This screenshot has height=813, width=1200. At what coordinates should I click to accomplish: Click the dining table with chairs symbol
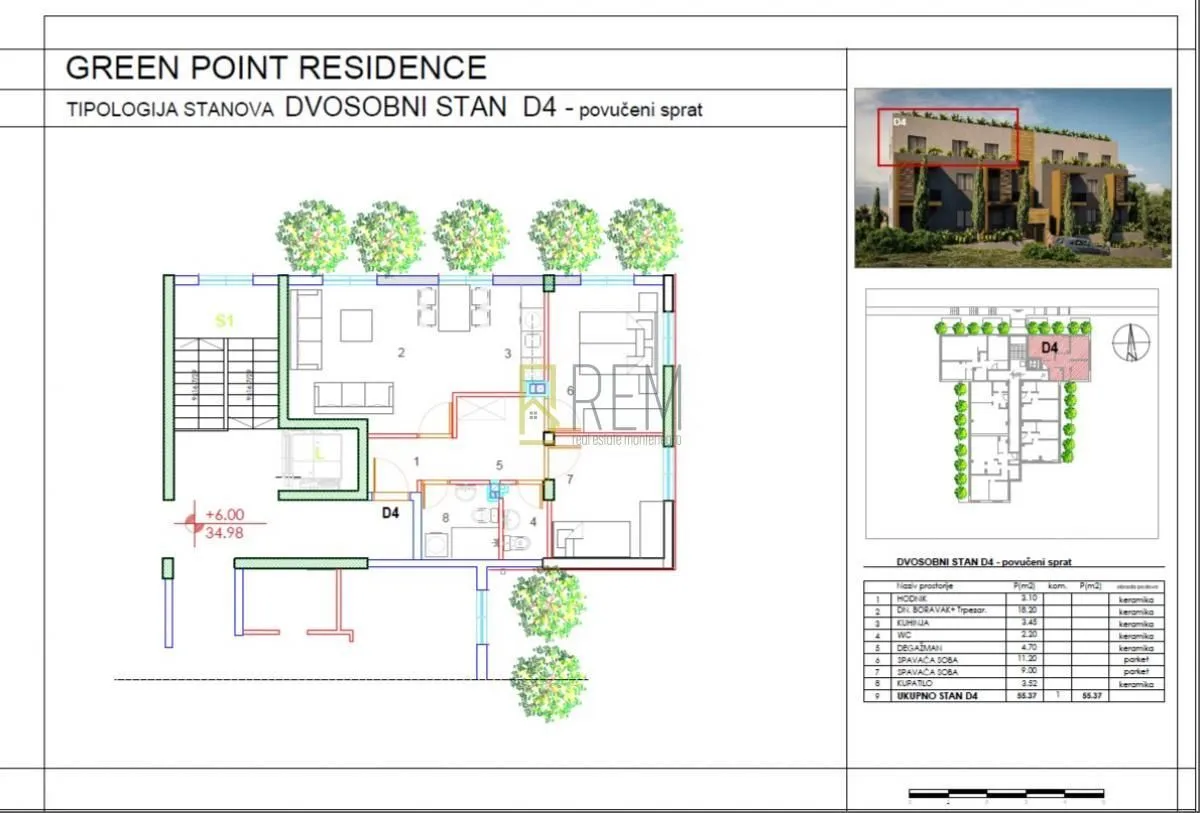click(453, 307)
